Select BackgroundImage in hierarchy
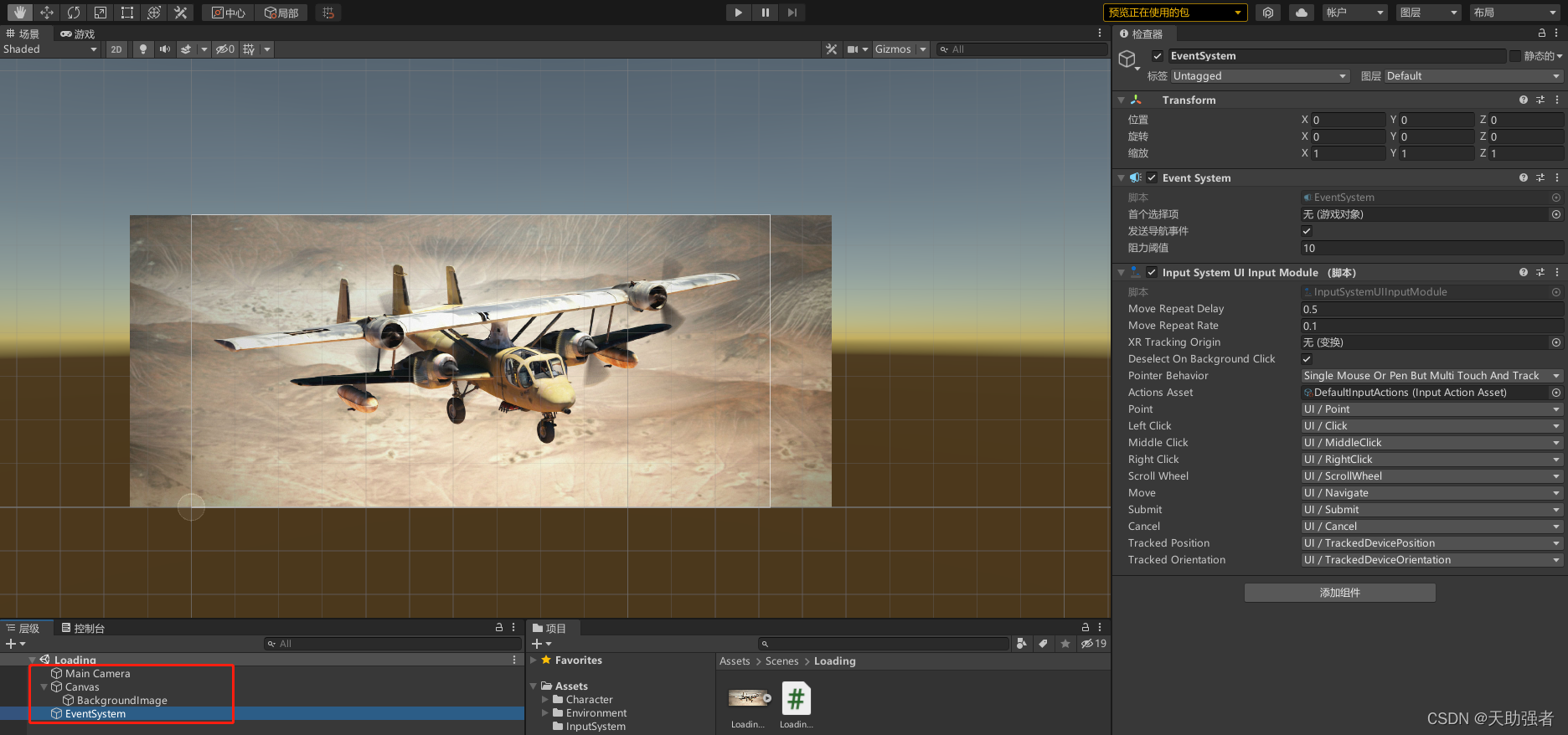This screenshot has height=735, width=1568. pyautogui.click(x=121, y=701)
